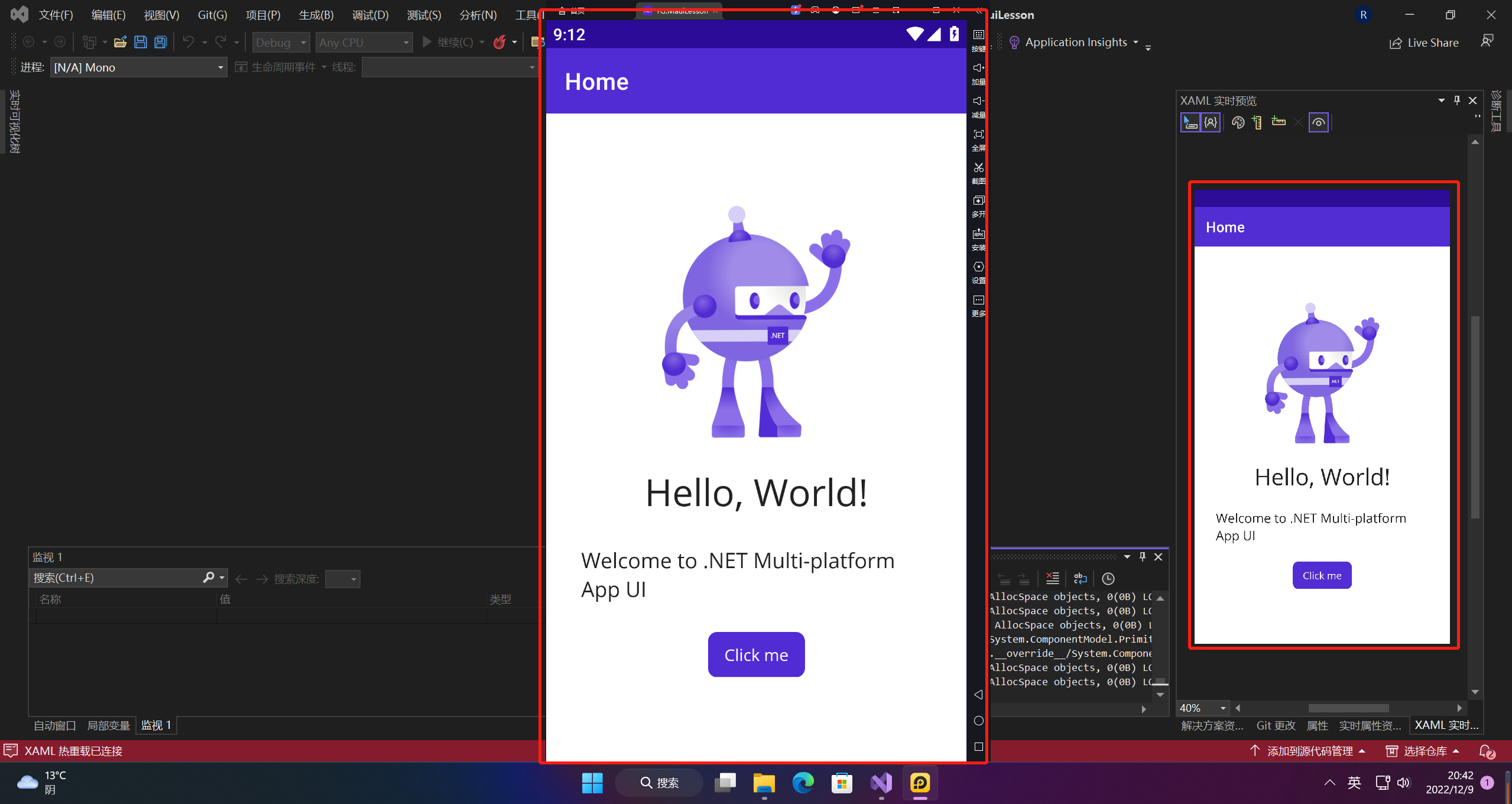Click the XAML preview color palette icon

pyautogui.click(x=1238, y=122)
